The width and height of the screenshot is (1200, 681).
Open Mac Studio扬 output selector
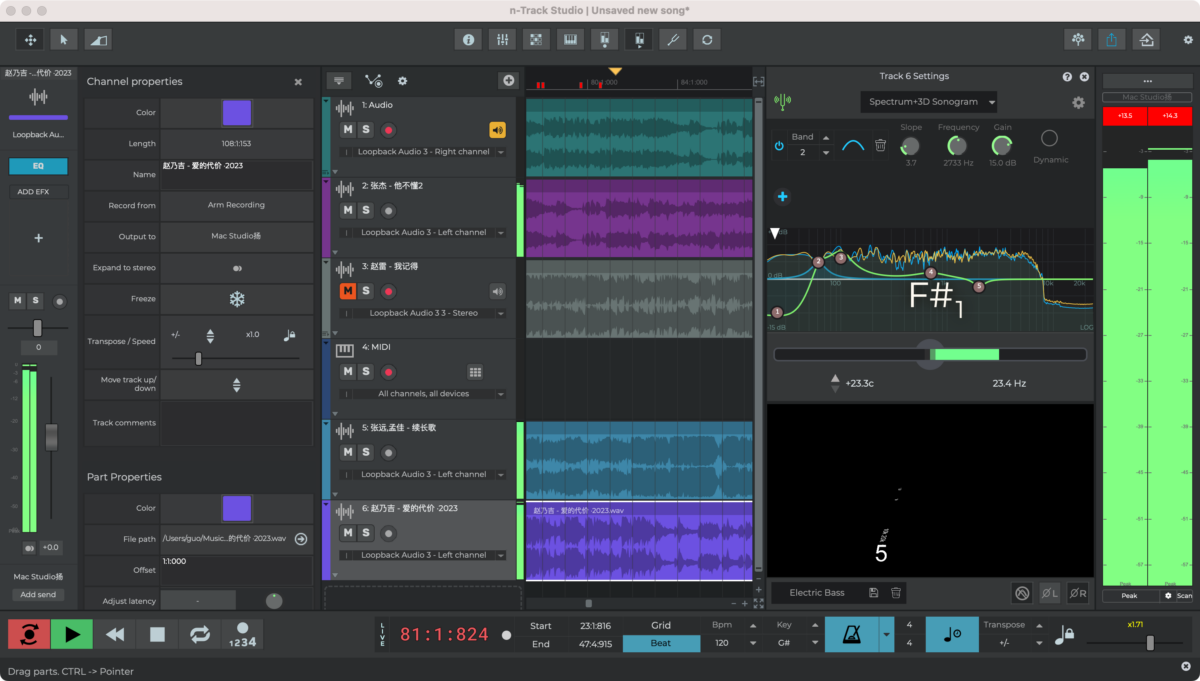[237, 237]
